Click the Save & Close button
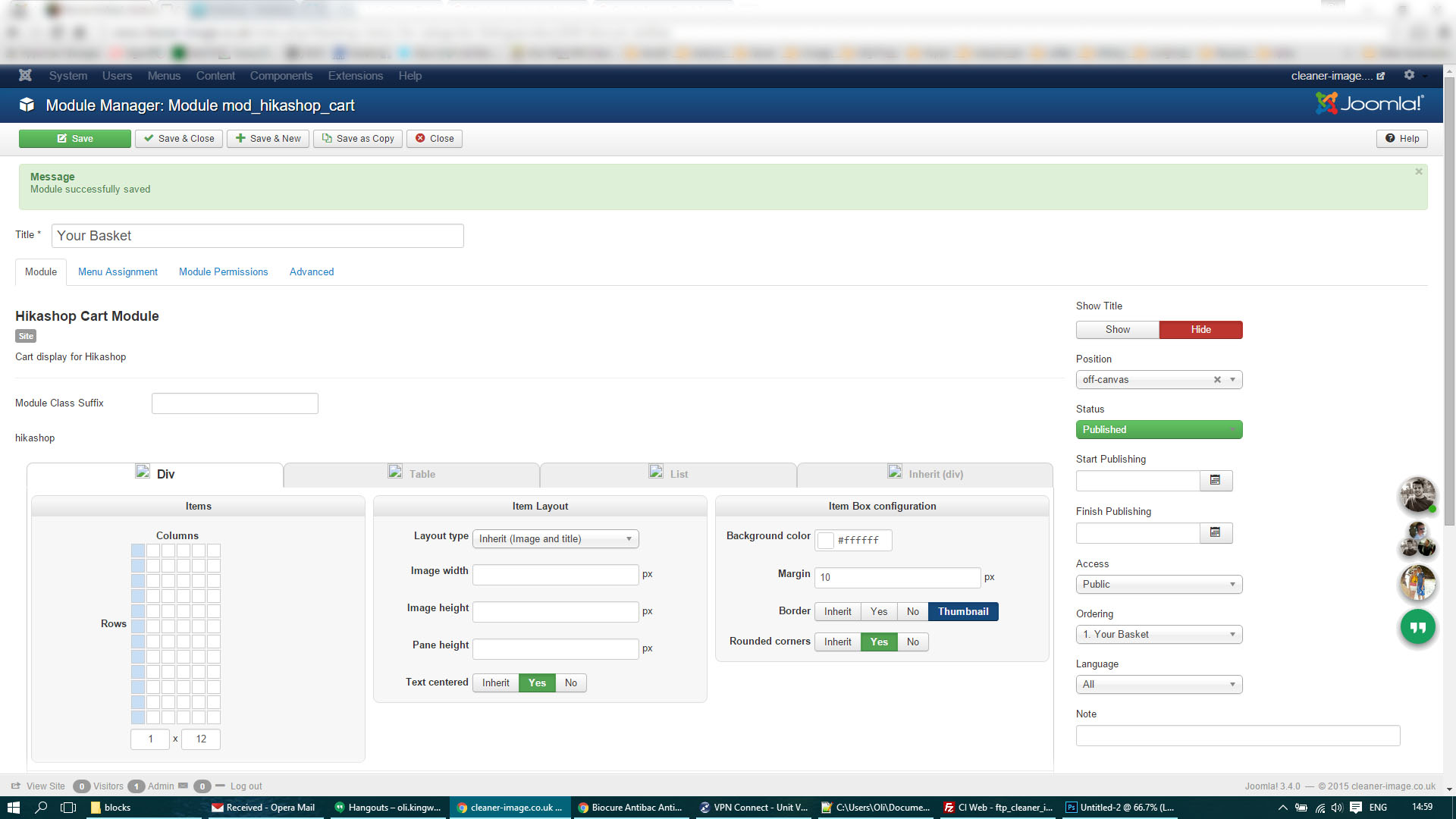1456x819 pixels. (179, 139)
